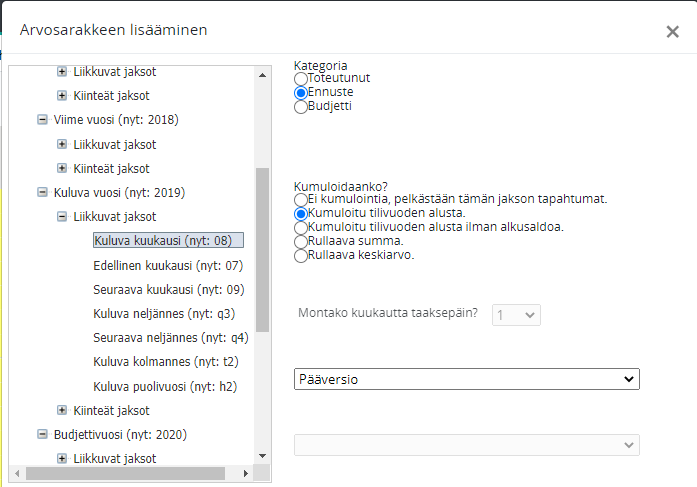Open the Montako kuukautta taaksepäin dropdown
Screen dimensions: 697x487
point(517,314)
